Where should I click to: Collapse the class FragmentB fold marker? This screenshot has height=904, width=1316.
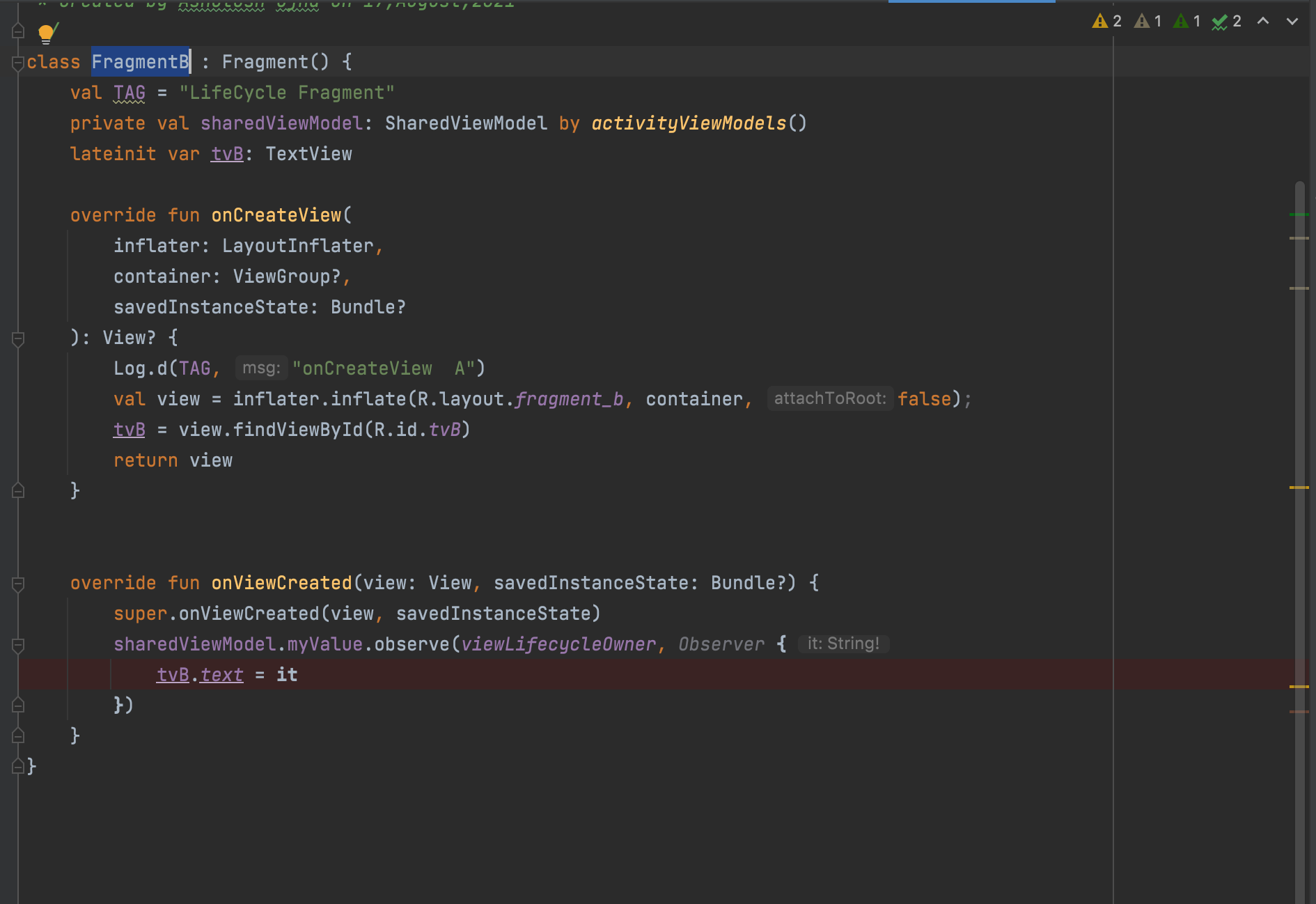(18, 63)
